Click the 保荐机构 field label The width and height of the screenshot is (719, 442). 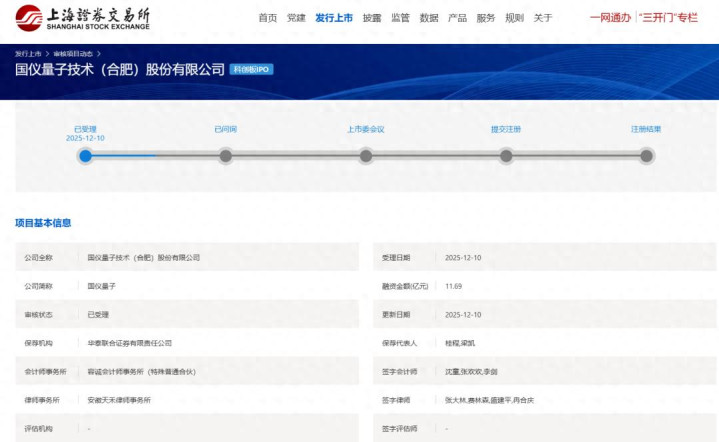(x=39, y=343)
